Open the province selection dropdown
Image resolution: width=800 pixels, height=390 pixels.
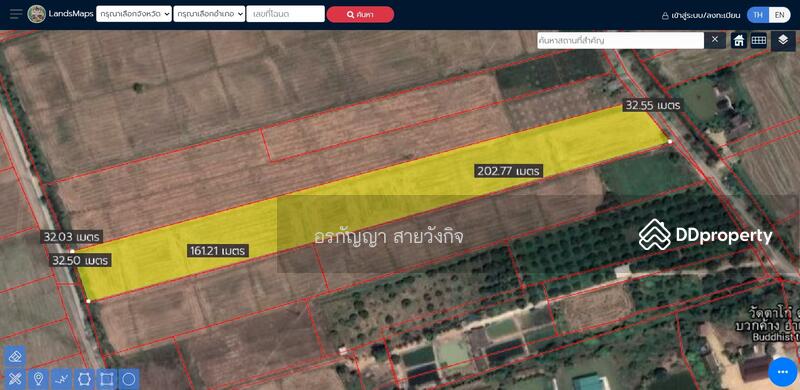134,14
